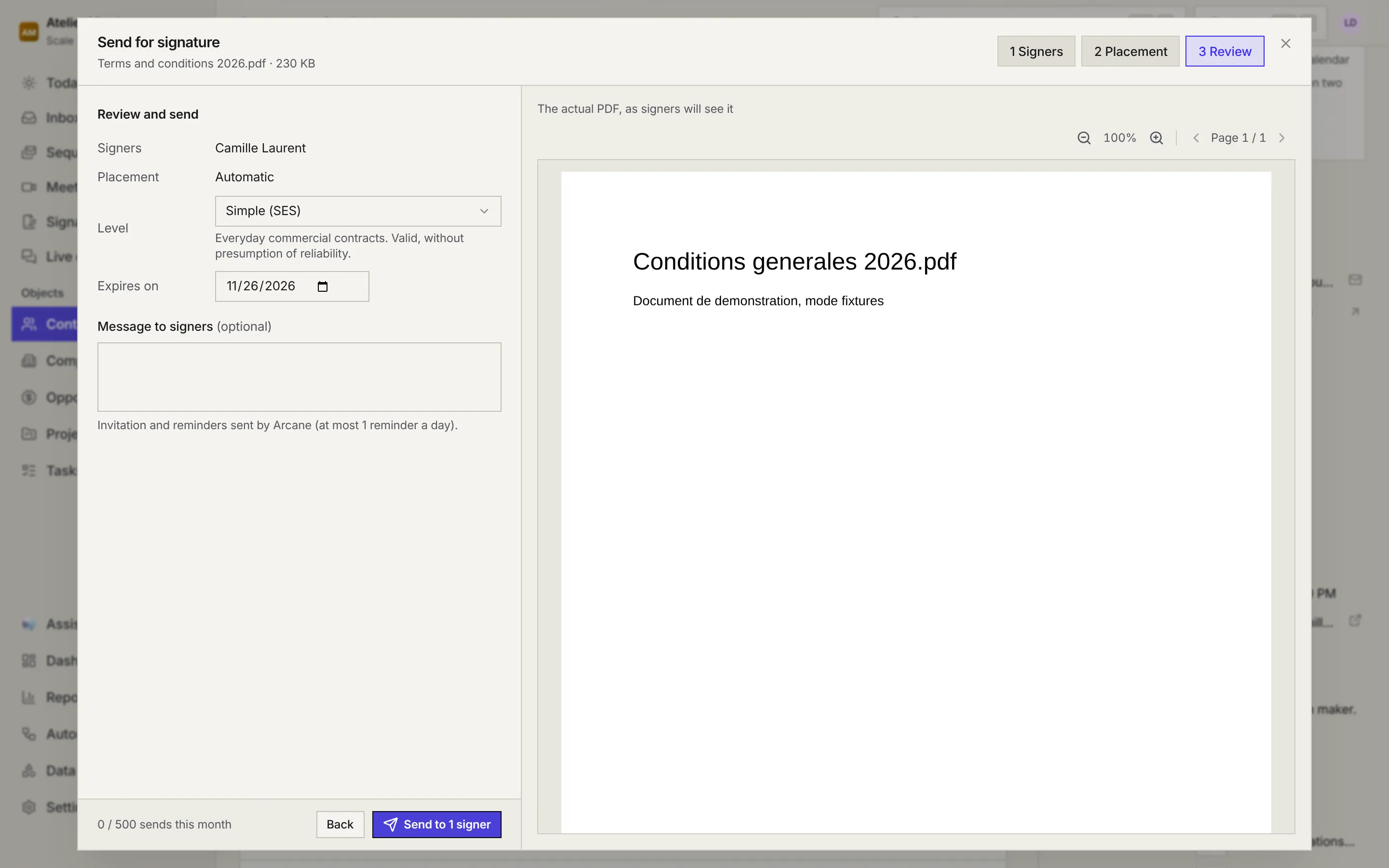Click the Assistant icon in background sidebar

(29, 624)
